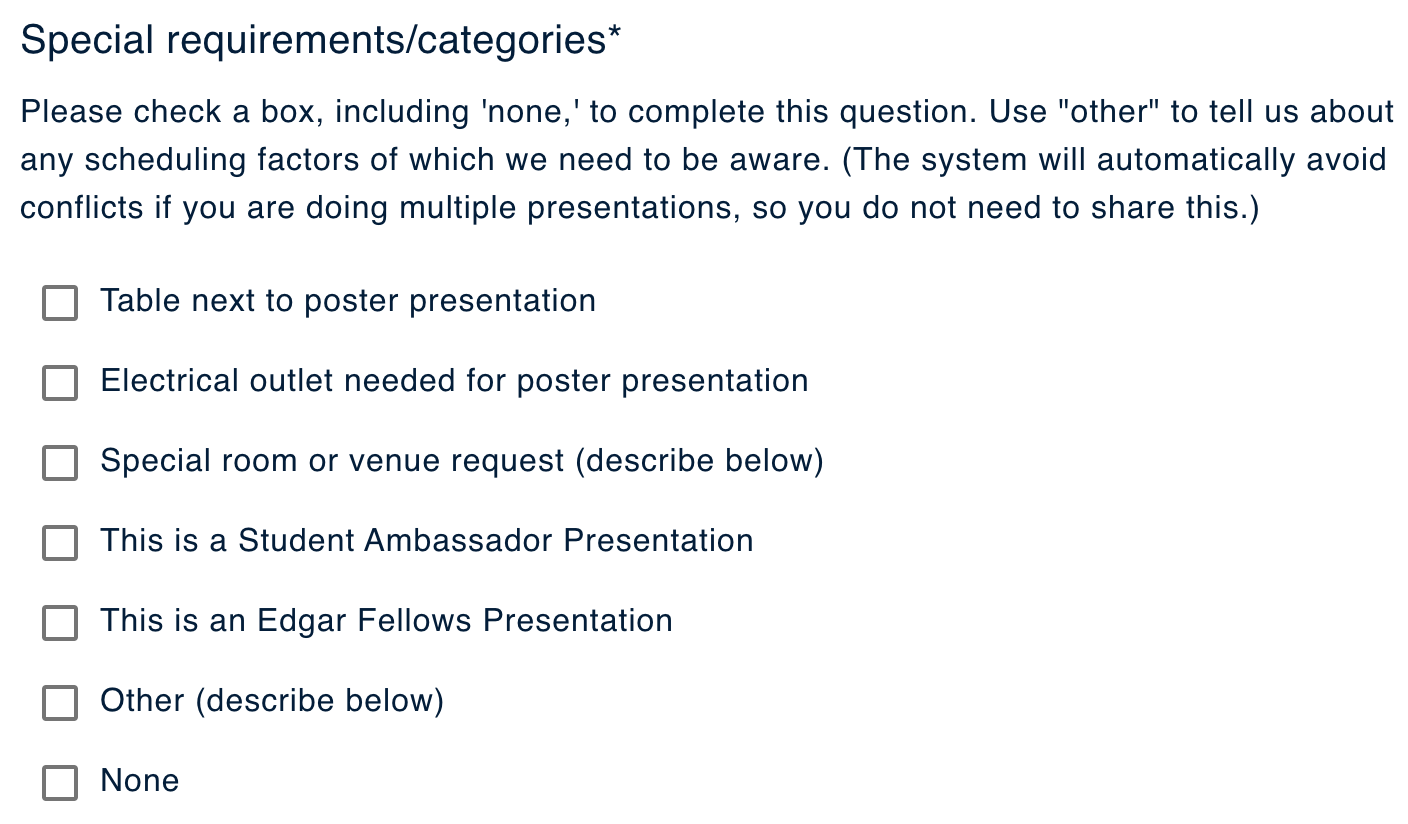Click the 'None' option label text
Screen dimensions: 1408x824
(140, 781)
